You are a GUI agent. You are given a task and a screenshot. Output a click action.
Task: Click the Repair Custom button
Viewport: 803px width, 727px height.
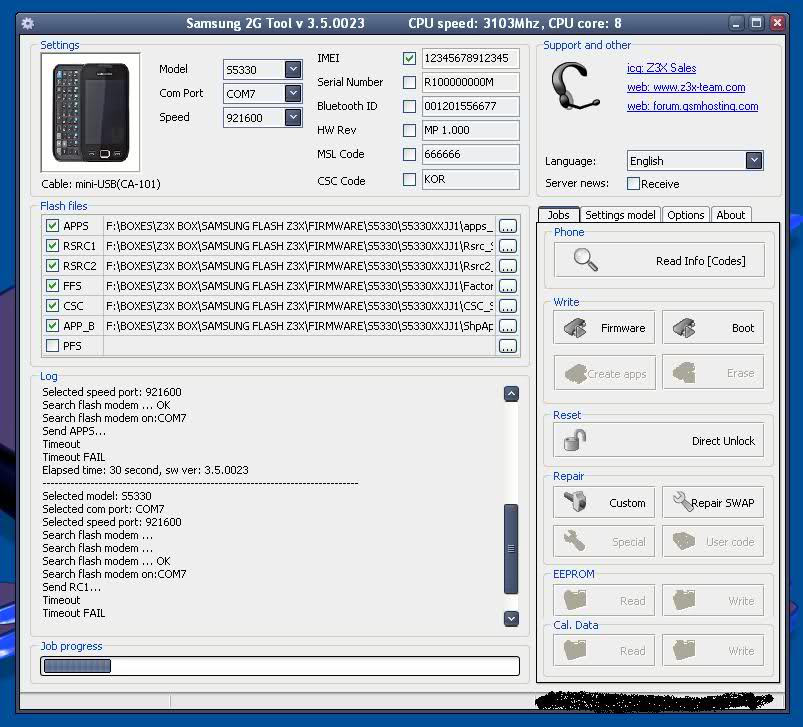[604, 502]
